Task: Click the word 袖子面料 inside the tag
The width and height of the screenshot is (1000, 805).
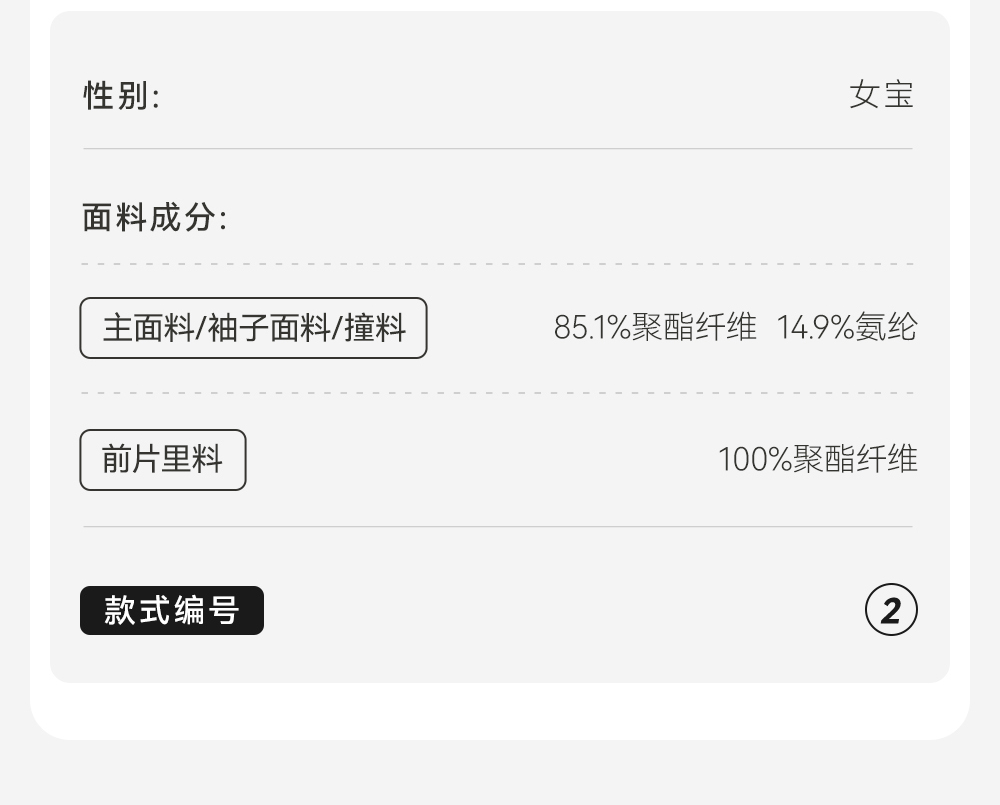Action: pyautogui.click(x=270, y=328)
